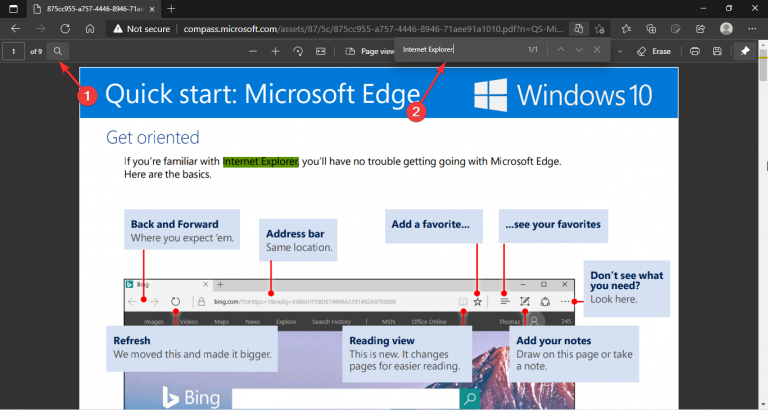The image size is (768, 410).
Task: Reload the current page
Action: pyautogui.click(x=65, y=29)
